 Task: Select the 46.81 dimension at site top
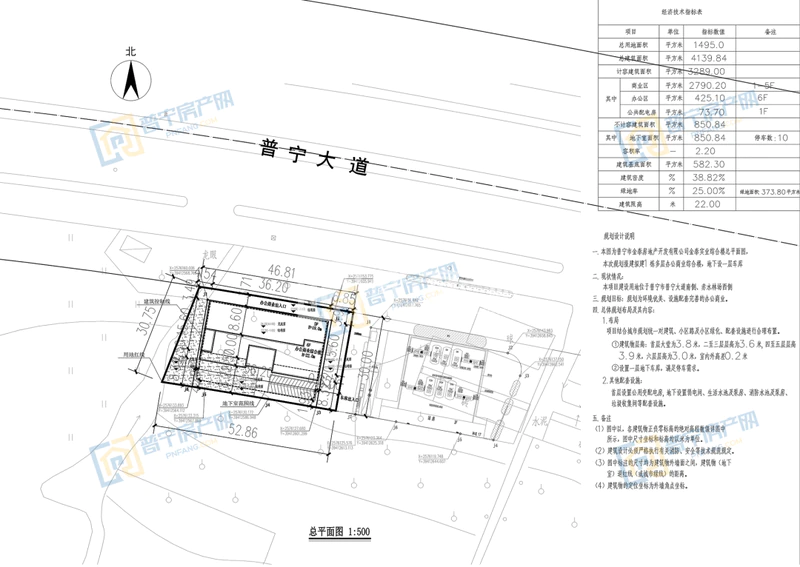click(x=283, y=272)
